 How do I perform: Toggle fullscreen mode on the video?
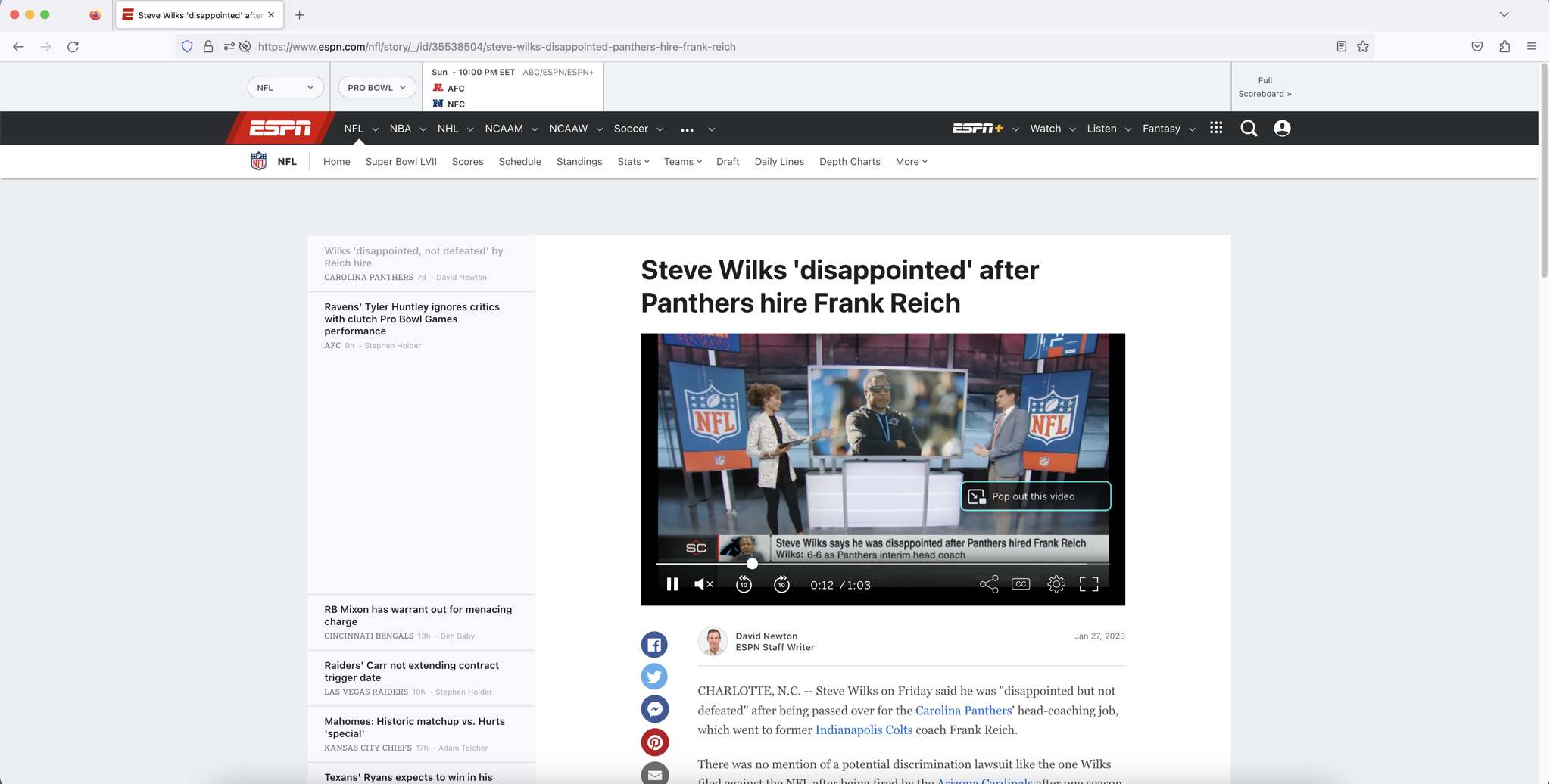1089,583
